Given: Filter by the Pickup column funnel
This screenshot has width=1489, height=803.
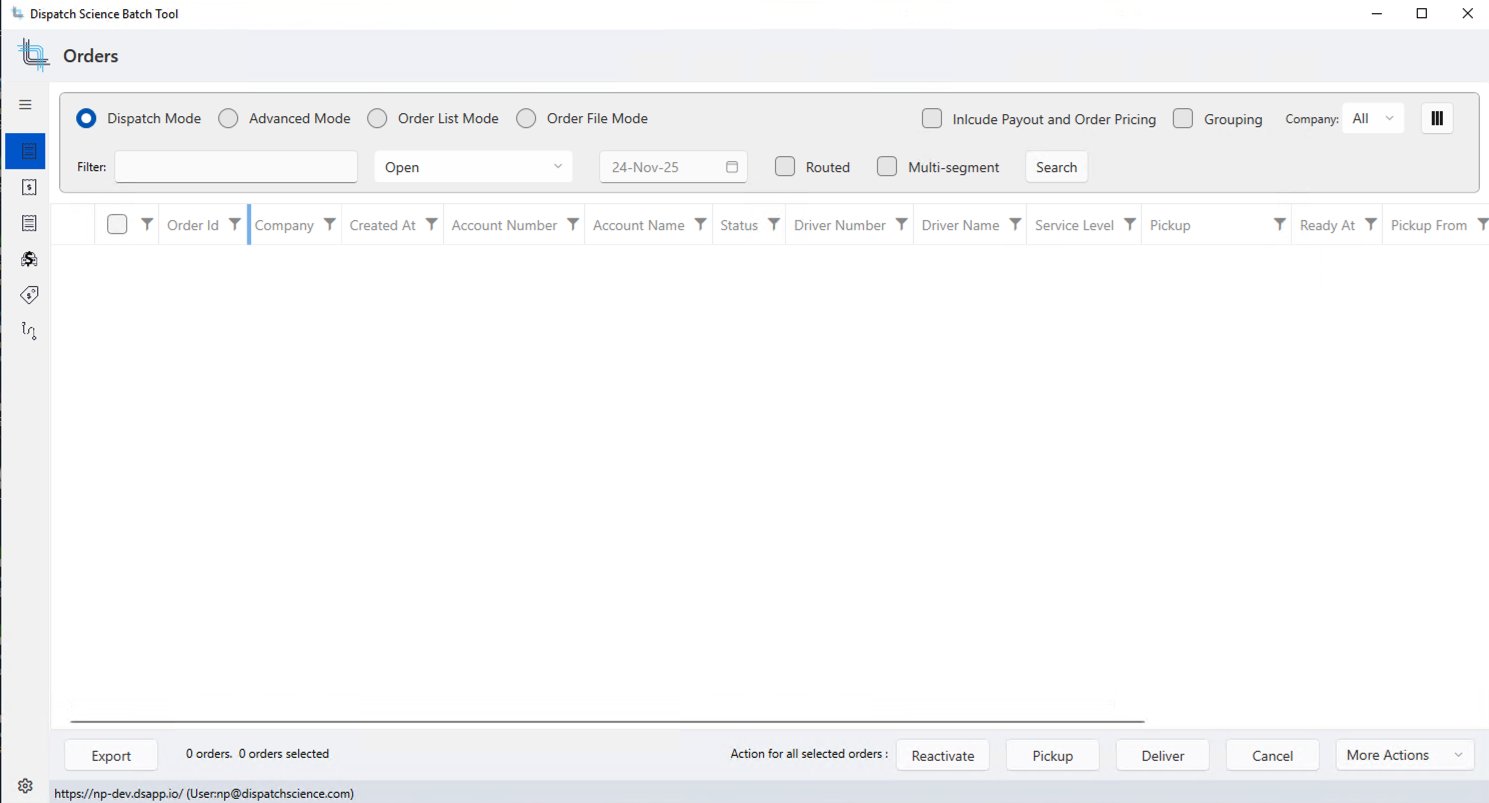Looking at the screenshot, I should pyautogui.click(x=1279, y=225).
